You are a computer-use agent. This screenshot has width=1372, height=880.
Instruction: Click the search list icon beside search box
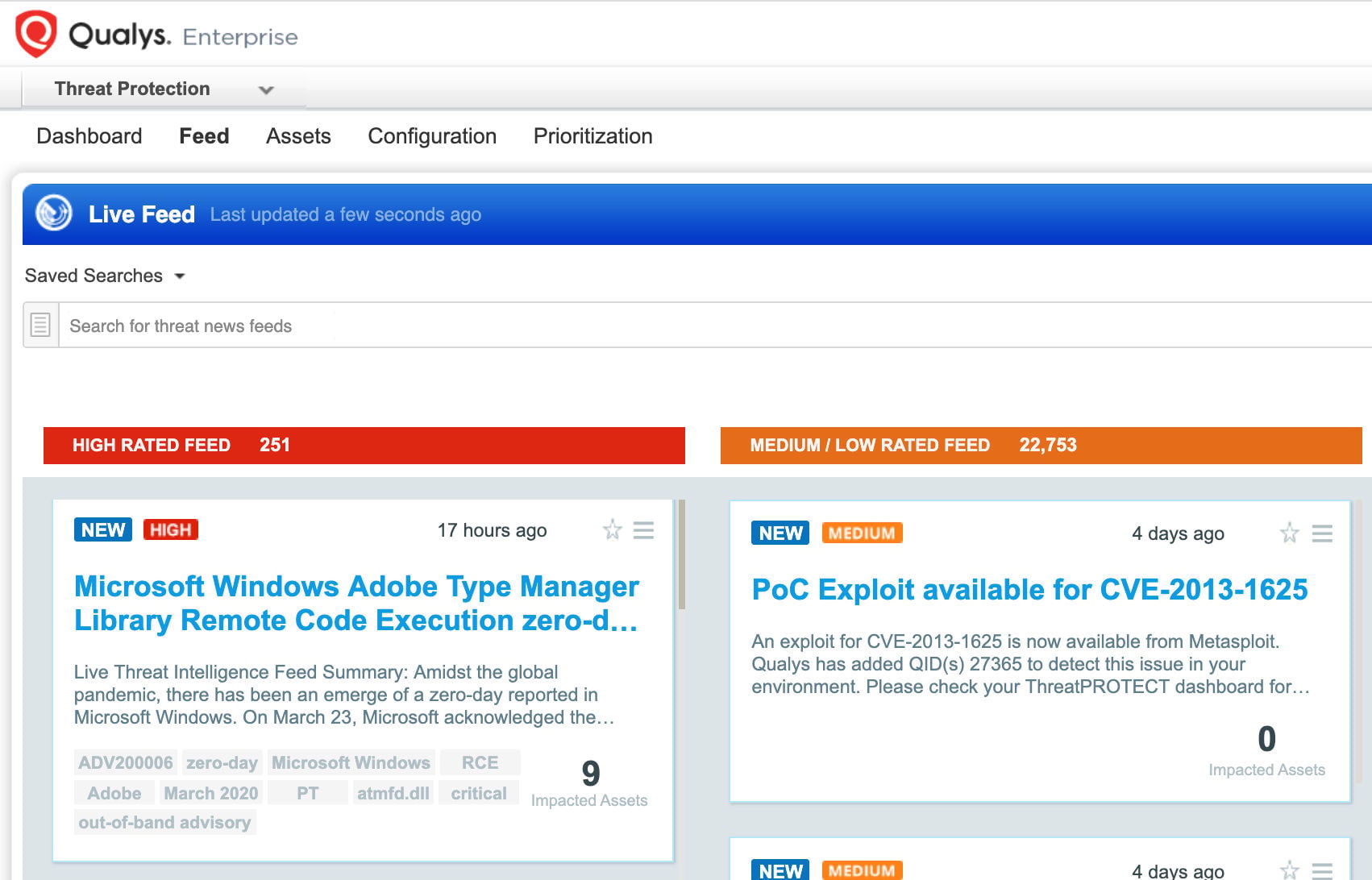pyautogui.click(x=40, y=325)
